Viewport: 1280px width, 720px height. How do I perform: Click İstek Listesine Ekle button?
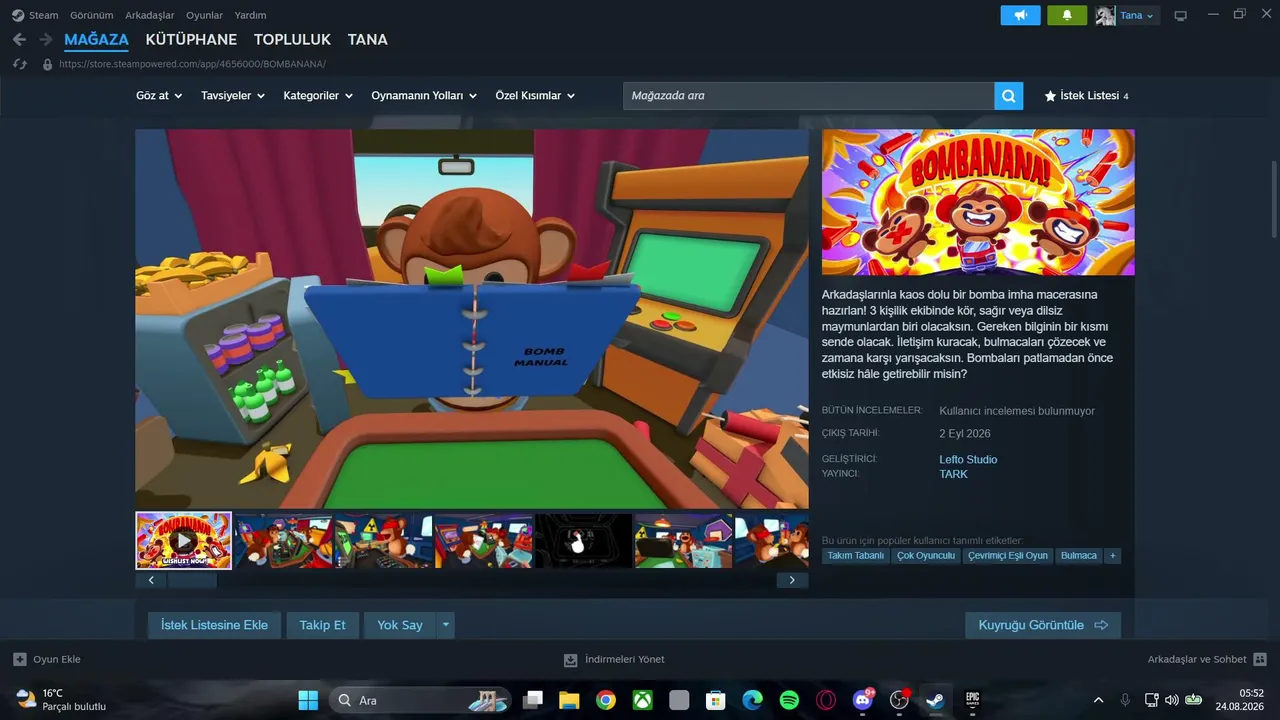tap(214, 625)
